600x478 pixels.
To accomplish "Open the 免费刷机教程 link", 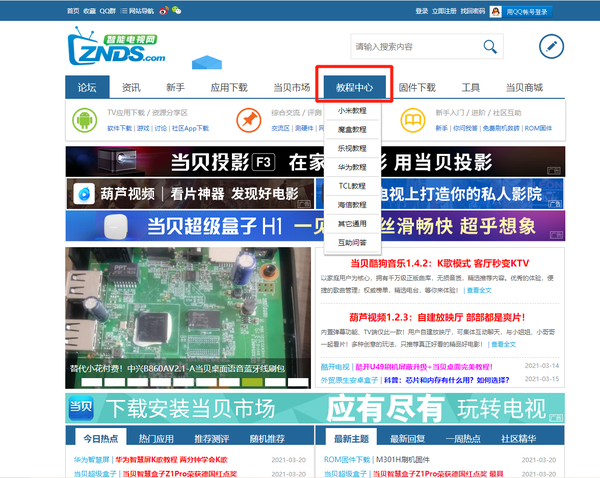I will (x=501, y=128).
